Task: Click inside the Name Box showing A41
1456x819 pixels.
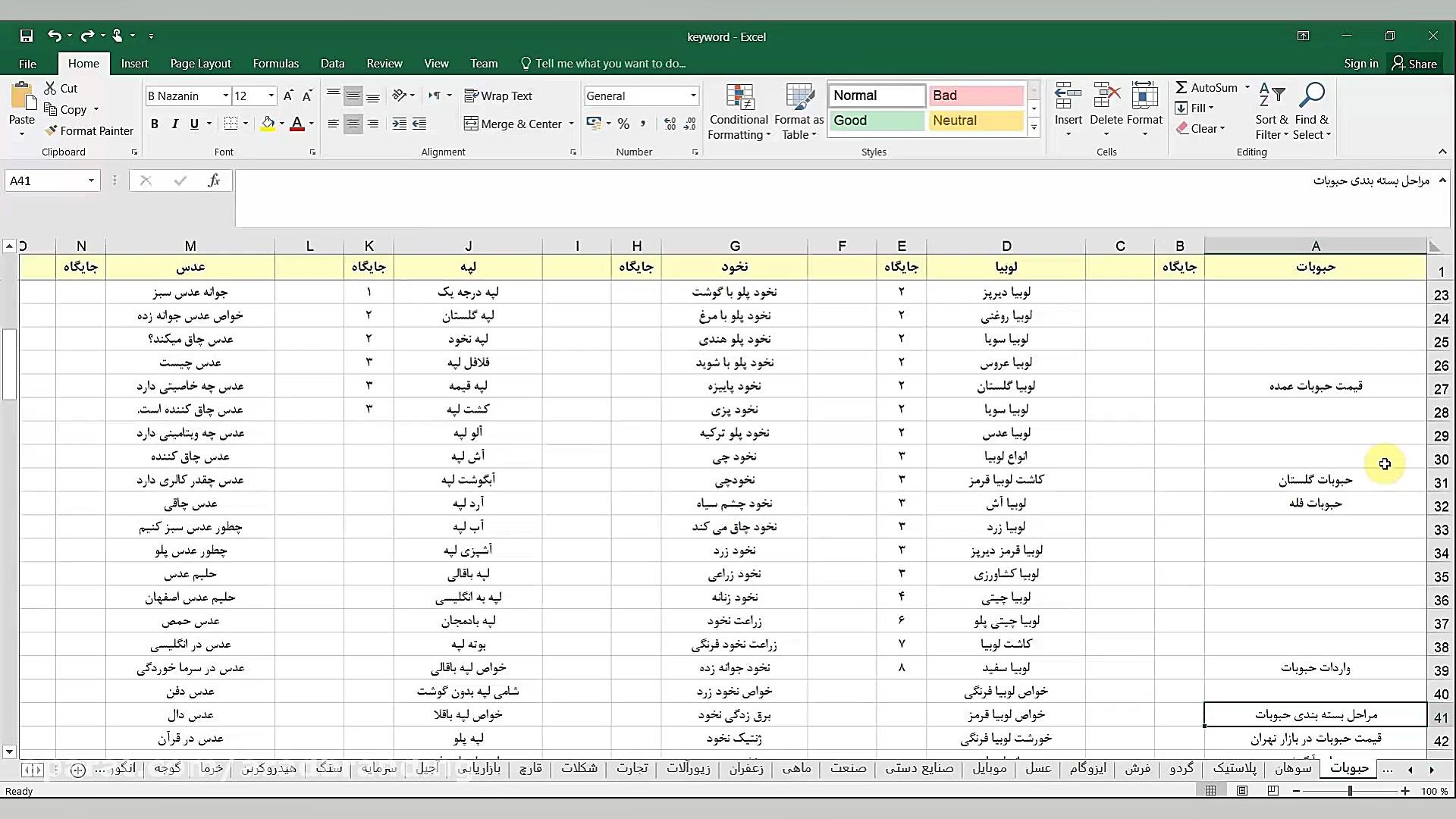Action: pyautogui.click(x=45, y=180)
